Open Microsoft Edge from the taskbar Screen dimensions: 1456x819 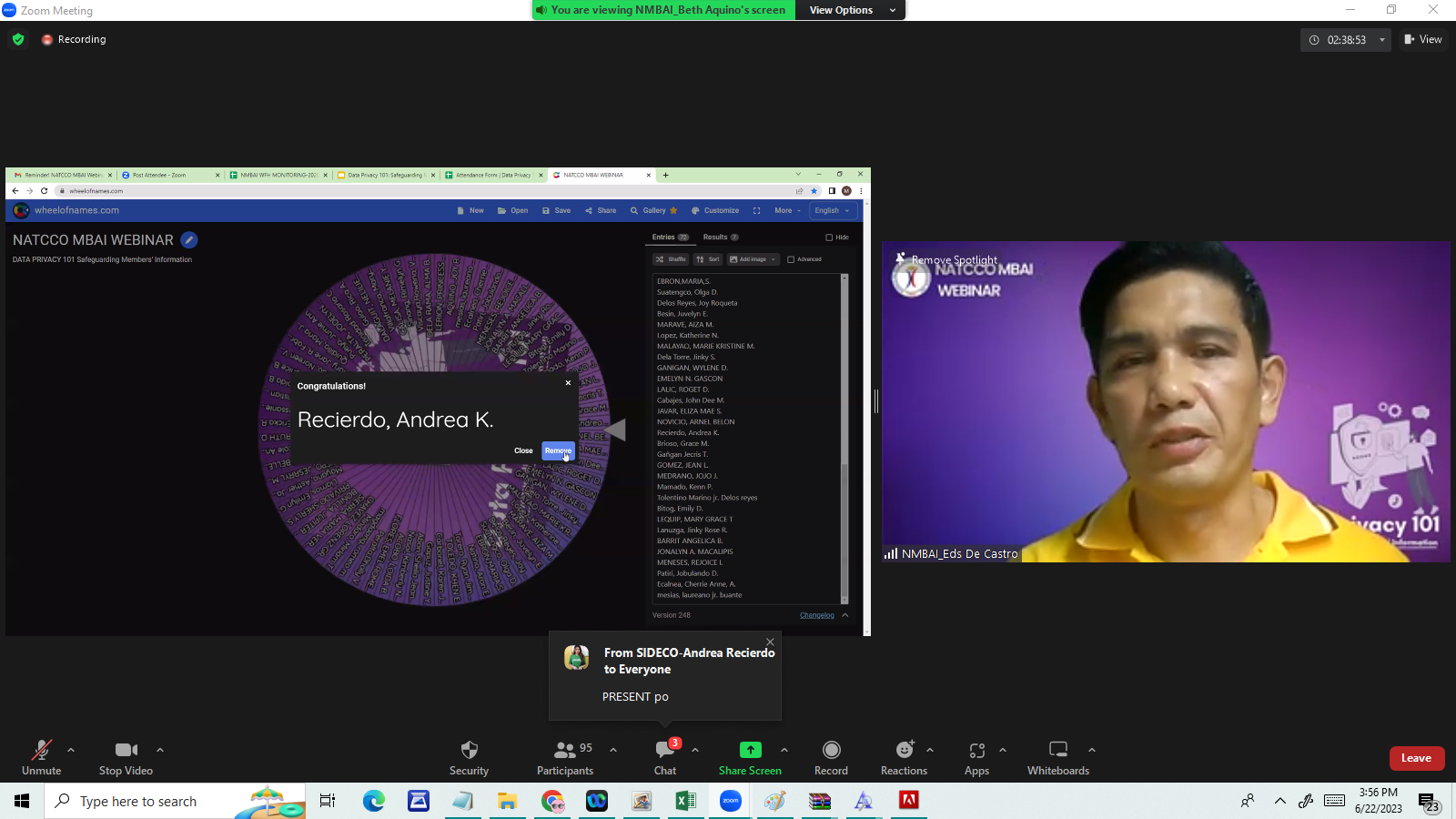coord(374,801)
